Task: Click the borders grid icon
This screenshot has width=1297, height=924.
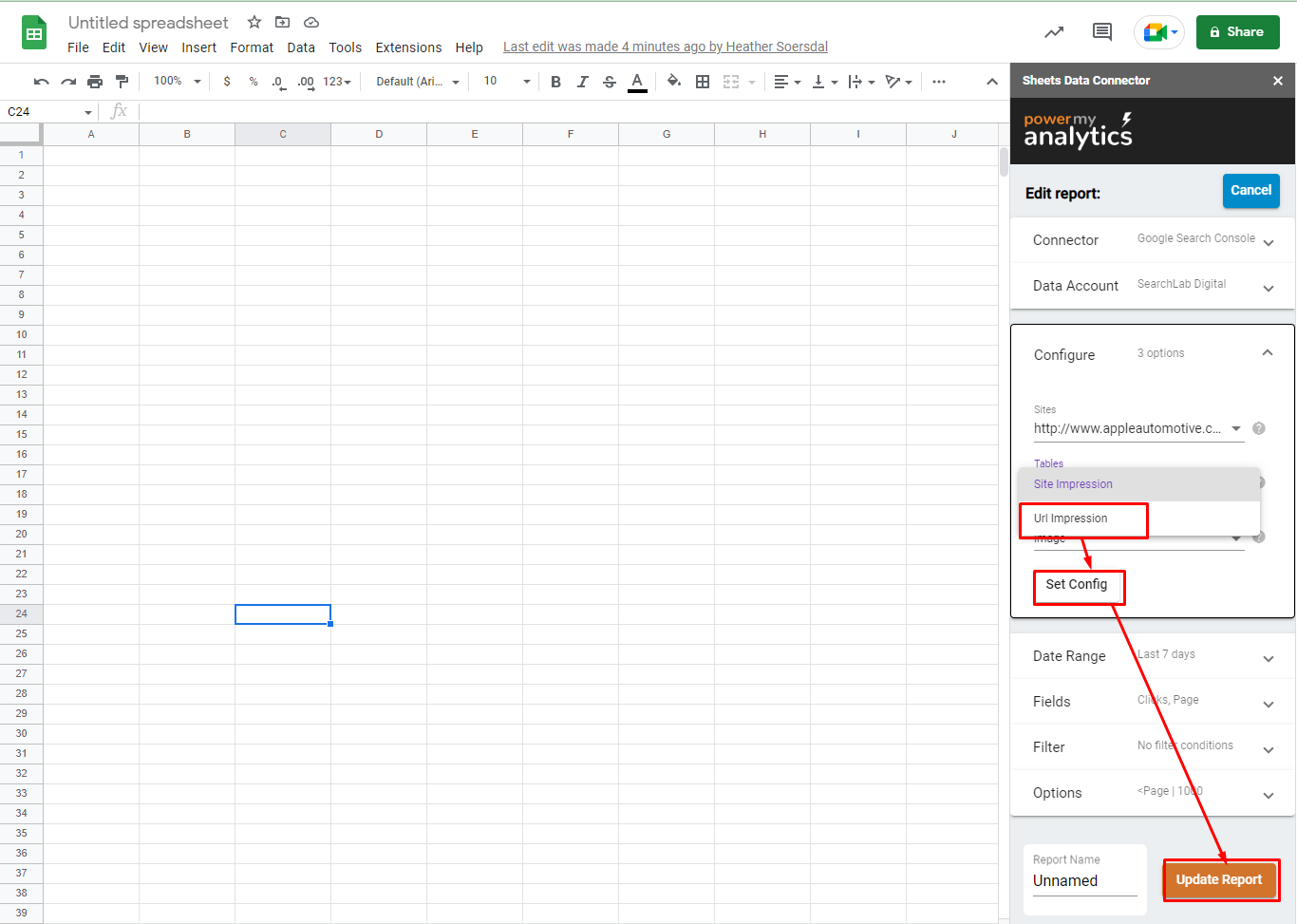Action: click(703, 82)
